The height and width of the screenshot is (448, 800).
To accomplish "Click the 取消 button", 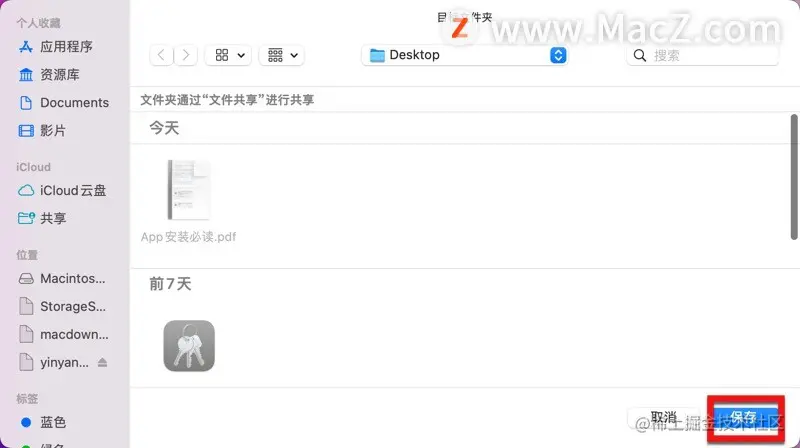I will point(663,418).
